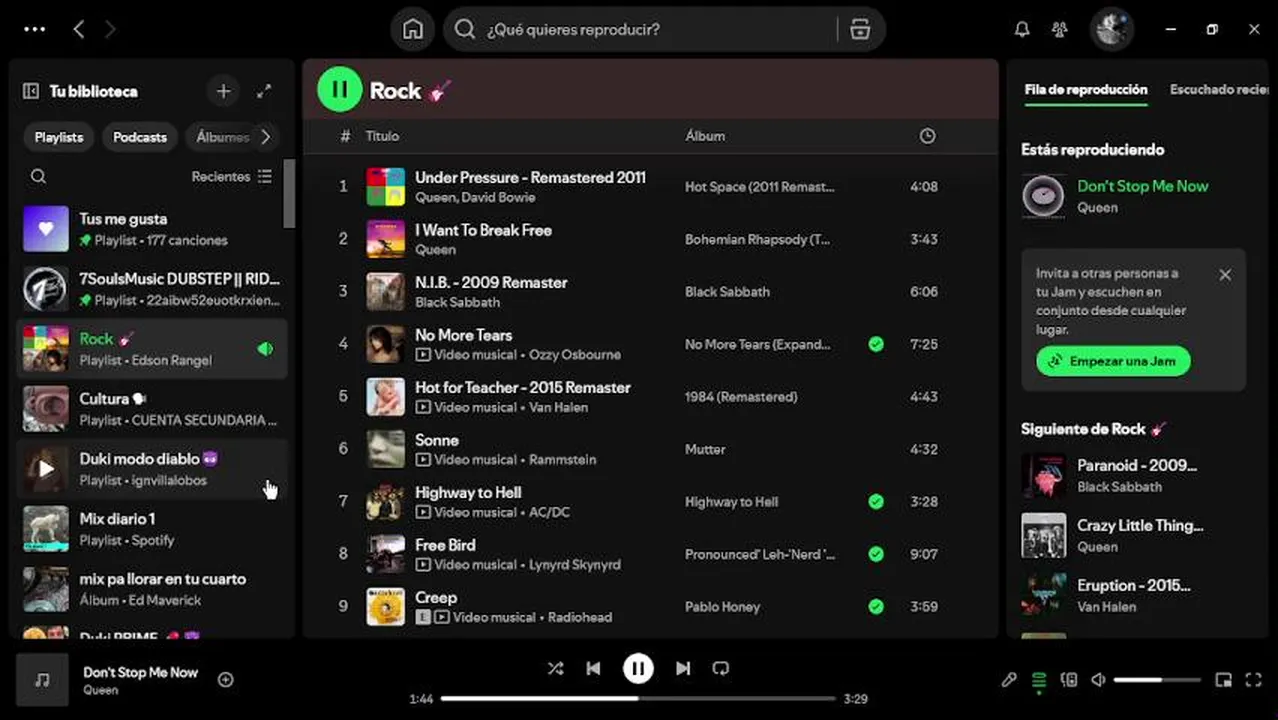Toggle the playback queue icon
The image size is (1278, 720).
(x=1039, y=680)
